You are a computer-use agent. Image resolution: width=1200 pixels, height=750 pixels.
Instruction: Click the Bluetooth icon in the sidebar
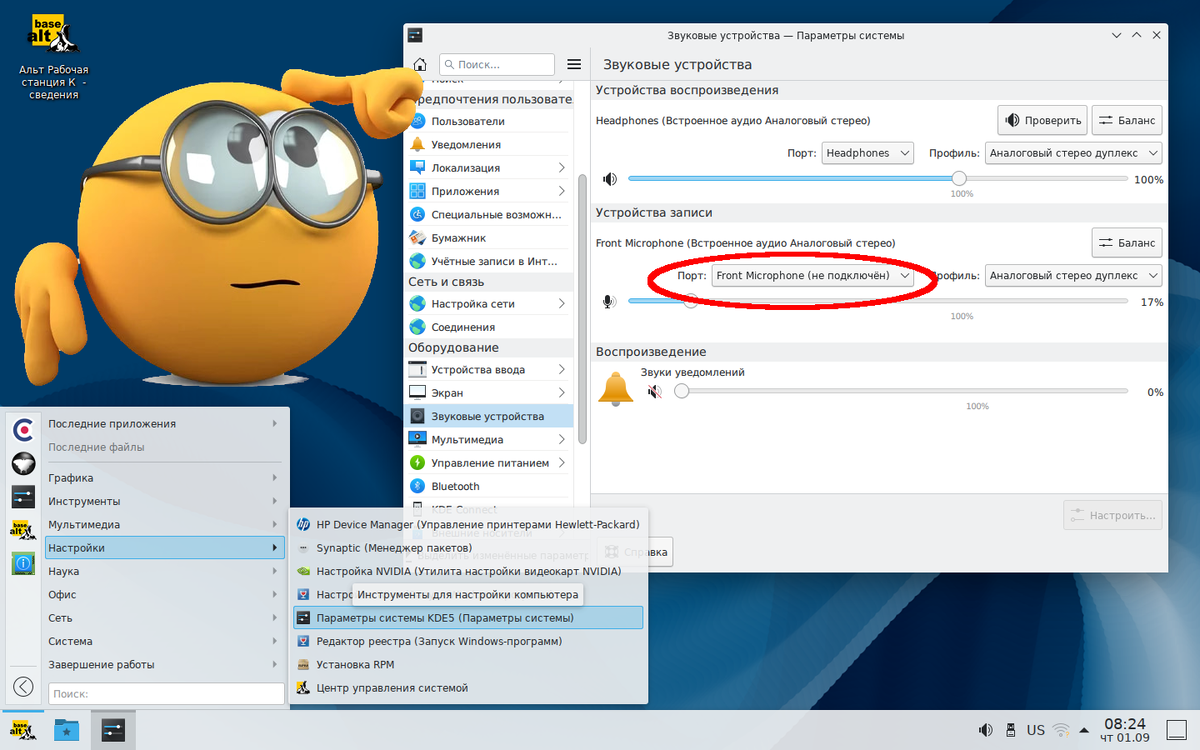[x=418, y=486]
